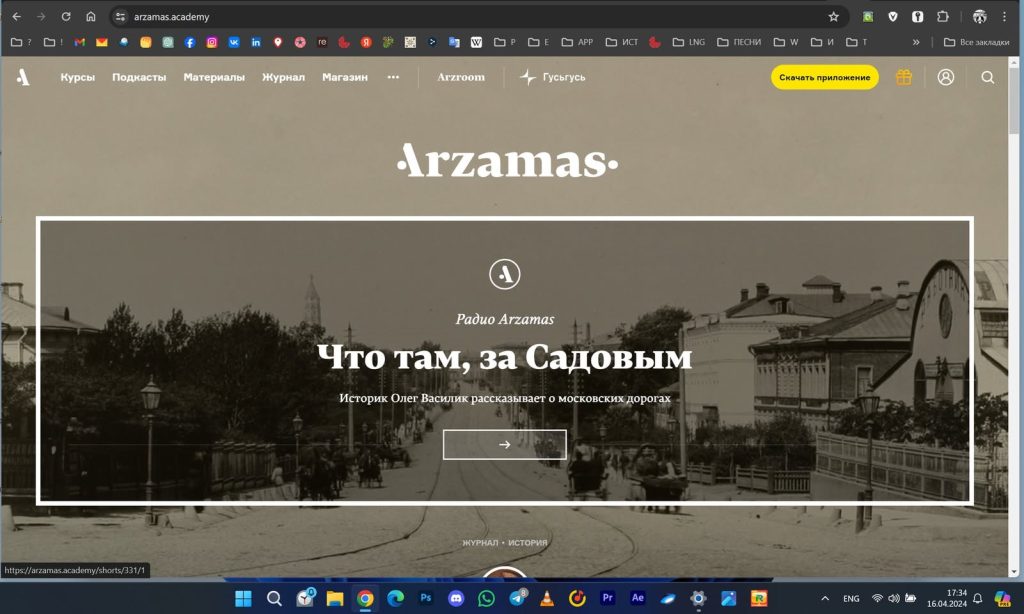Click the site search magnifier icon
The image size is (1024, 614).
click(x=987, y=77)
